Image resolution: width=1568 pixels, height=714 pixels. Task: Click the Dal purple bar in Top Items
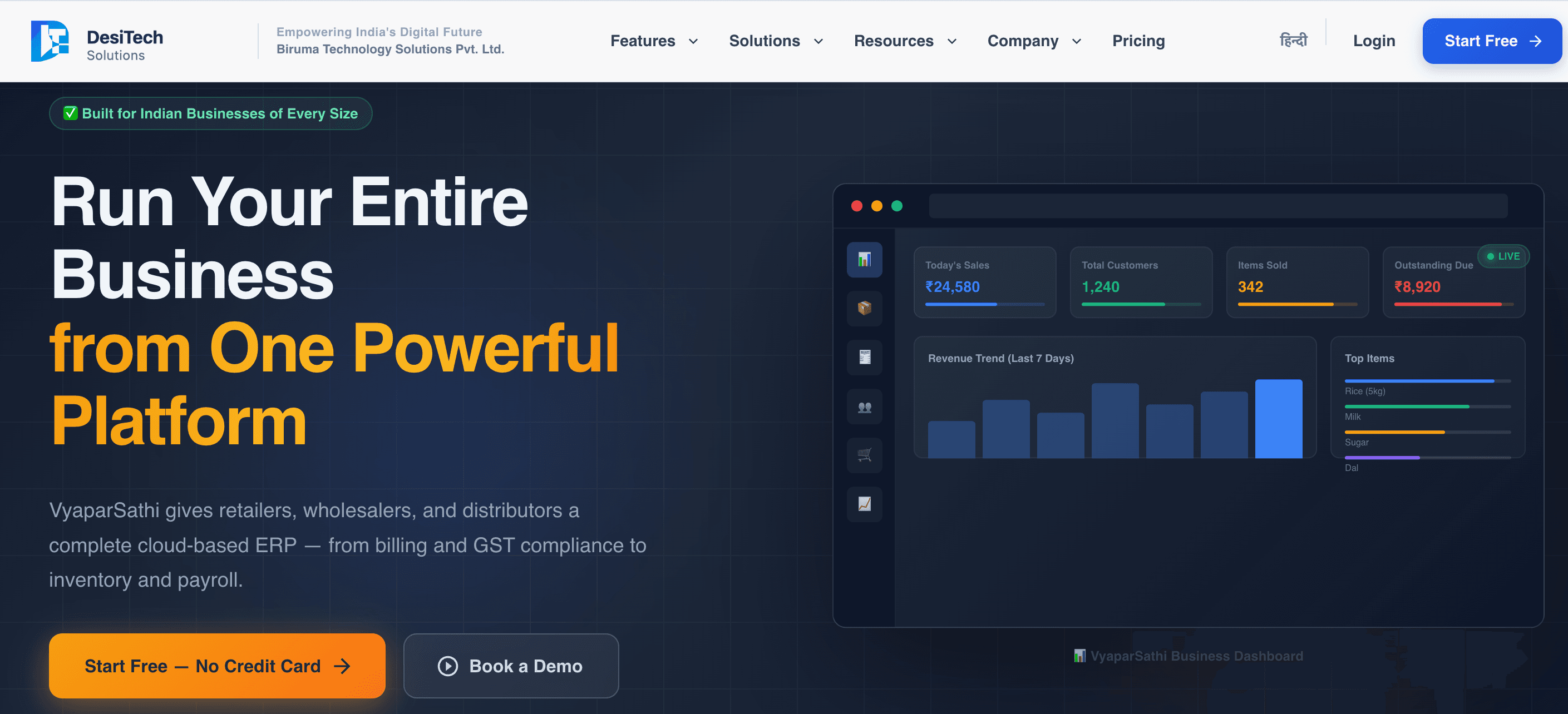pyautogui.click(x=1382, y=457)
